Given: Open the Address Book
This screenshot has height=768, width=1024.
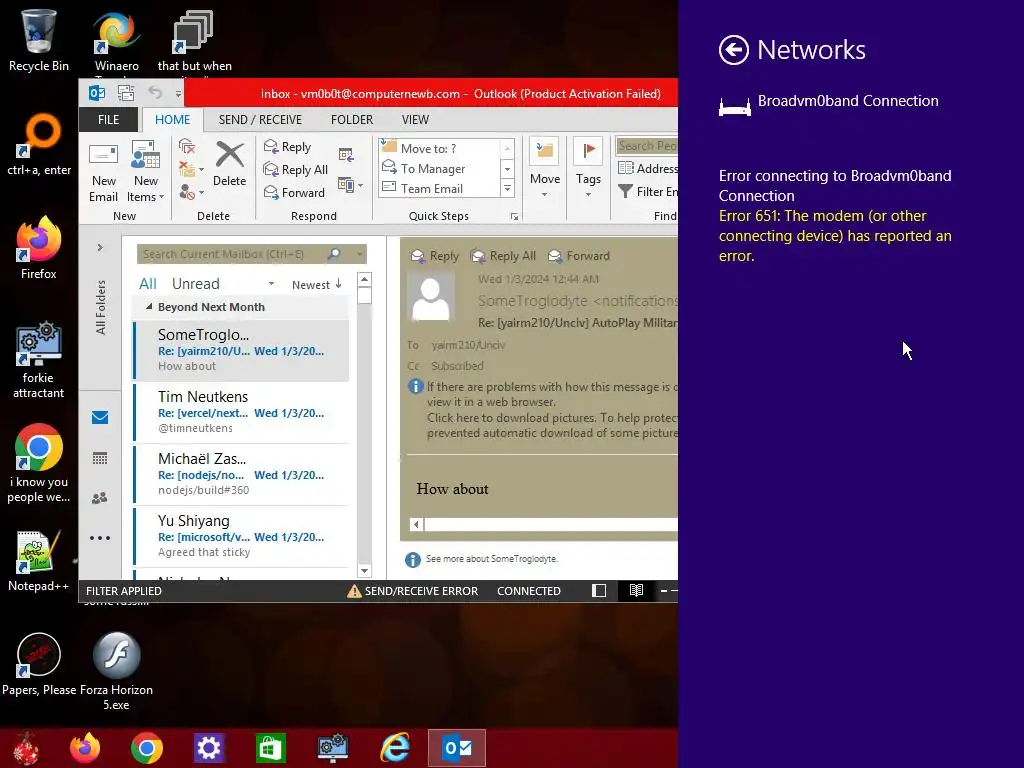Looking at the screenshot, I should click(648, 168).
